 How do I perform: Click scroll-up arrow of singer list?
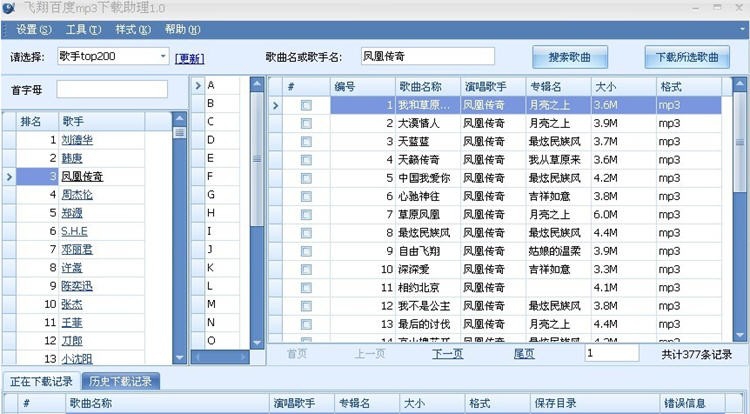pos(179,118)
